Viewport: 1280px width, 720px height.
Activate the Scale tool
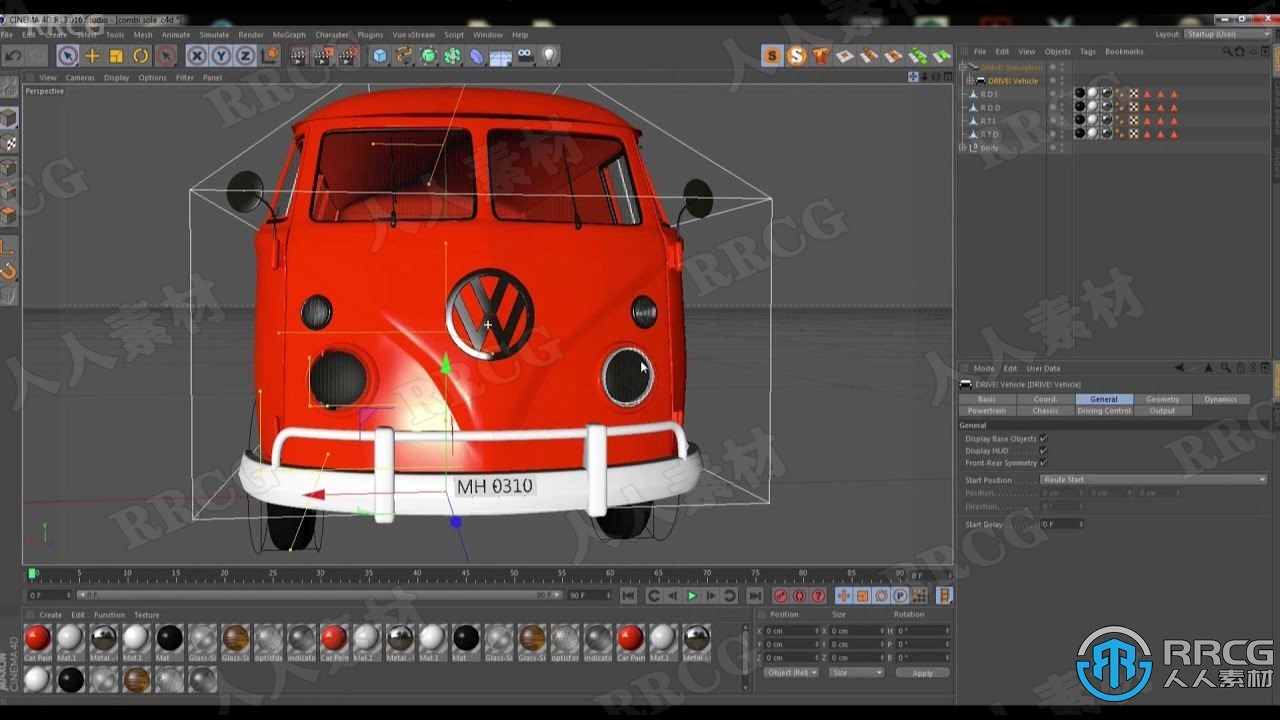pos(116,56)
